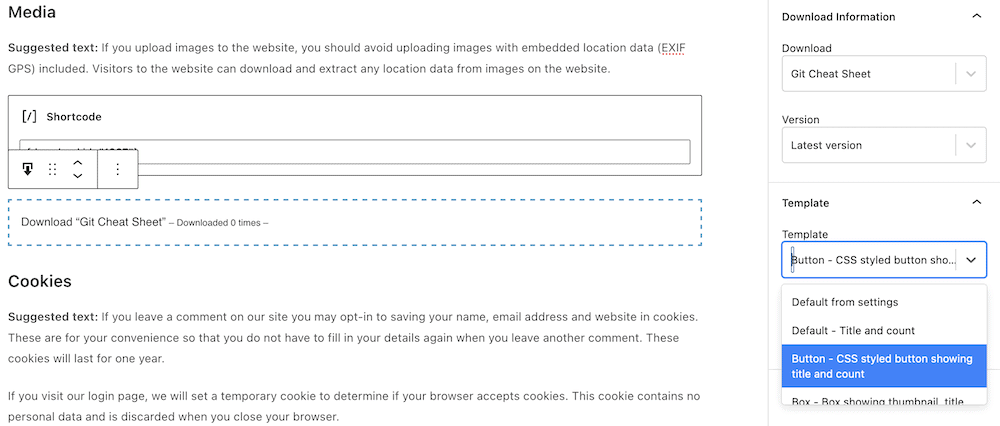Move the block up
1000x426 pixels.
(78, 162)
